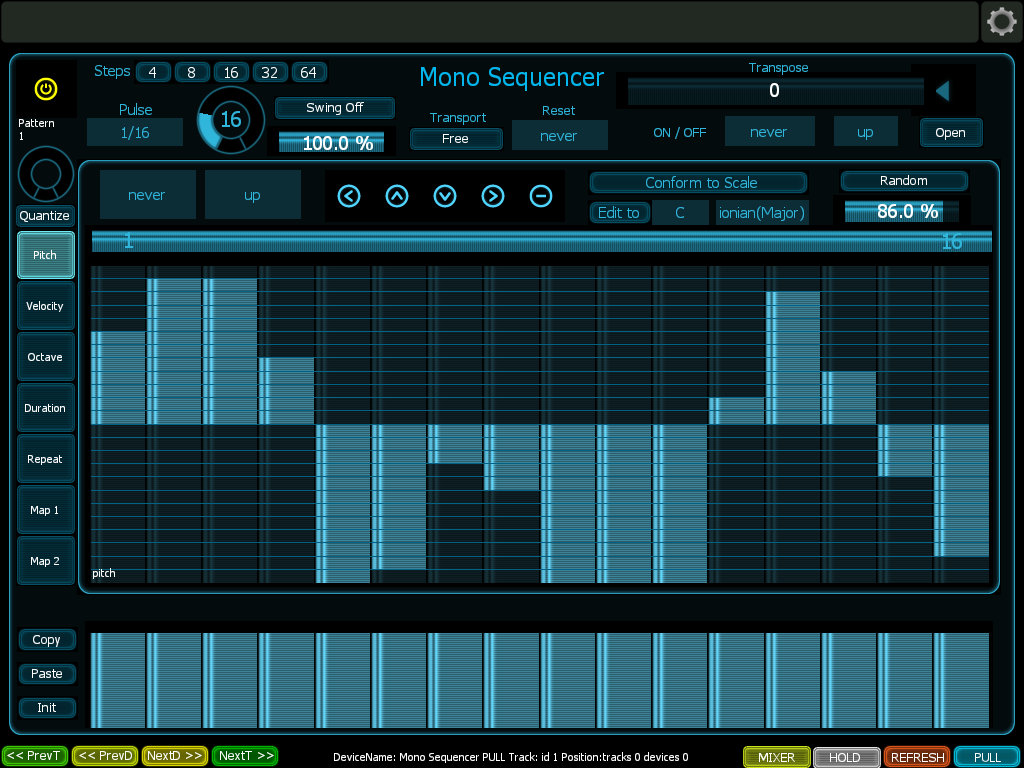Screen dimensions: 1024x768
Task: Click the Init button
Action: point(46,707)
